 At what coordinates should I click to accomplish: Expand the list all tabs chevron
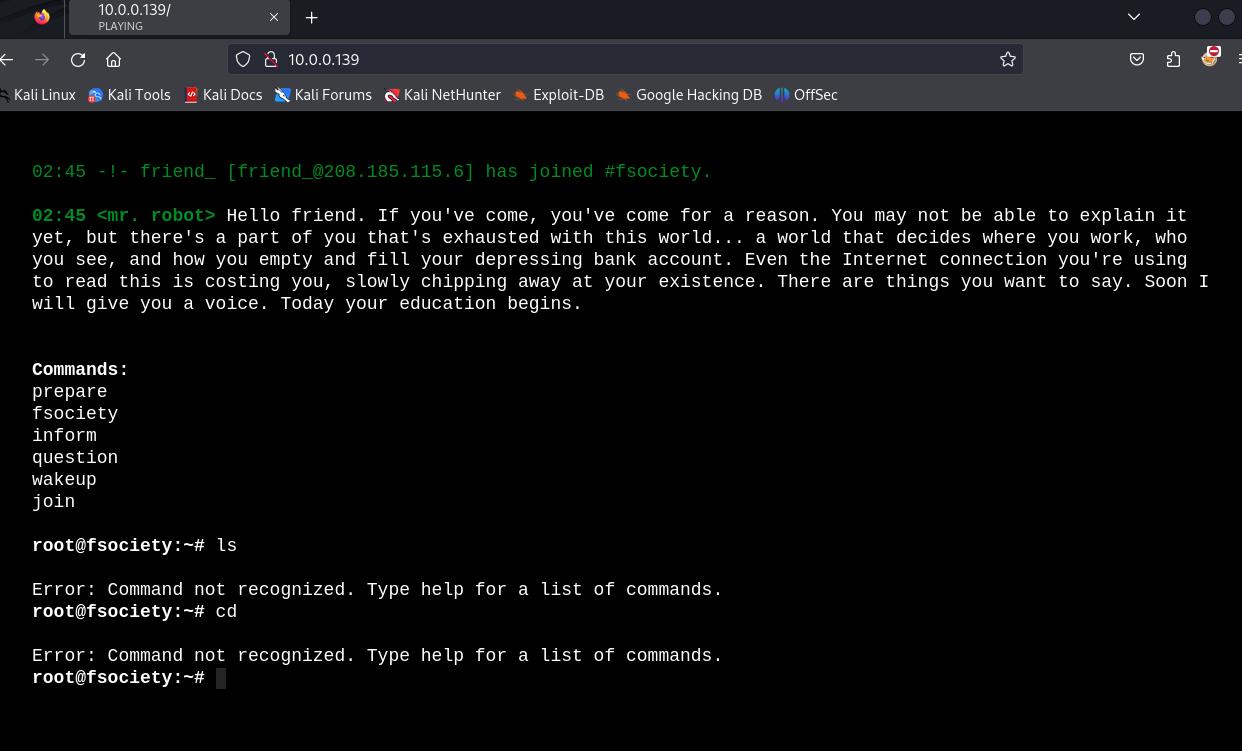tap(1133, 17)
